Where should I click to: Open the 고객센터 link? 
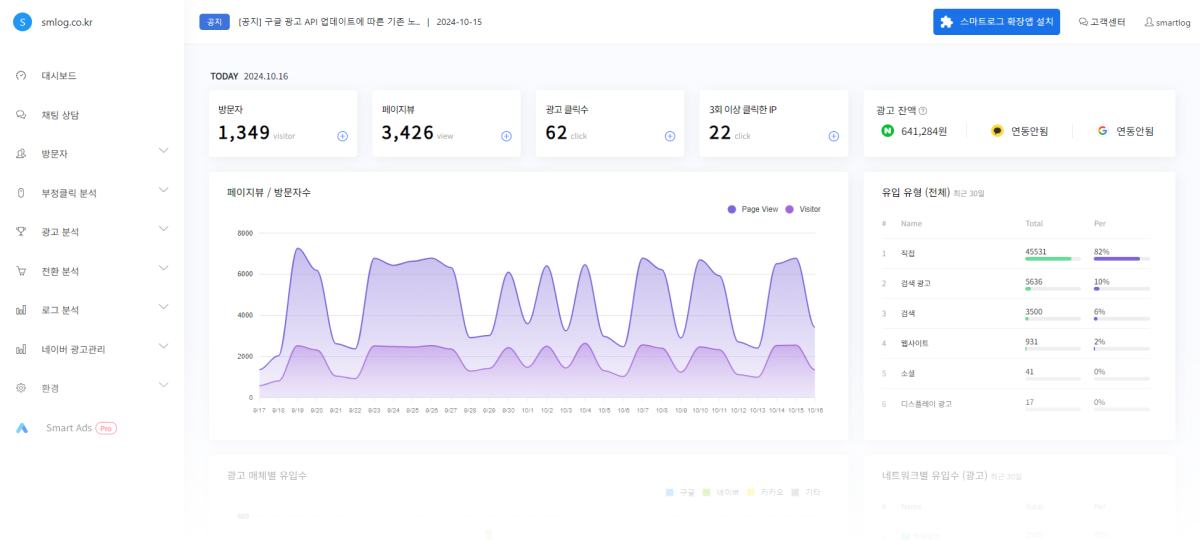[1103, 22]
